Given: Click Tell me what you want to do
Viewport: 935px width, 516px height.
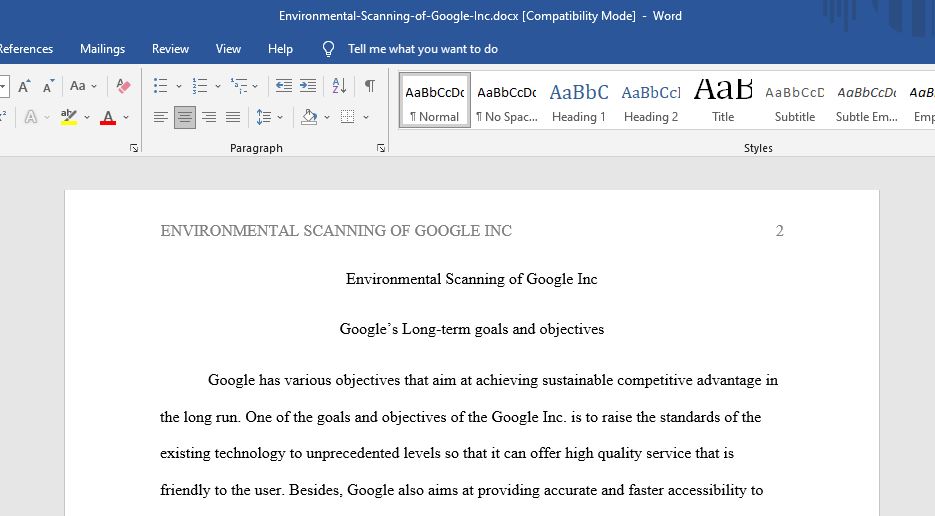Looking at the screenshot, I should pyautogui.click(x=423, y=49).
